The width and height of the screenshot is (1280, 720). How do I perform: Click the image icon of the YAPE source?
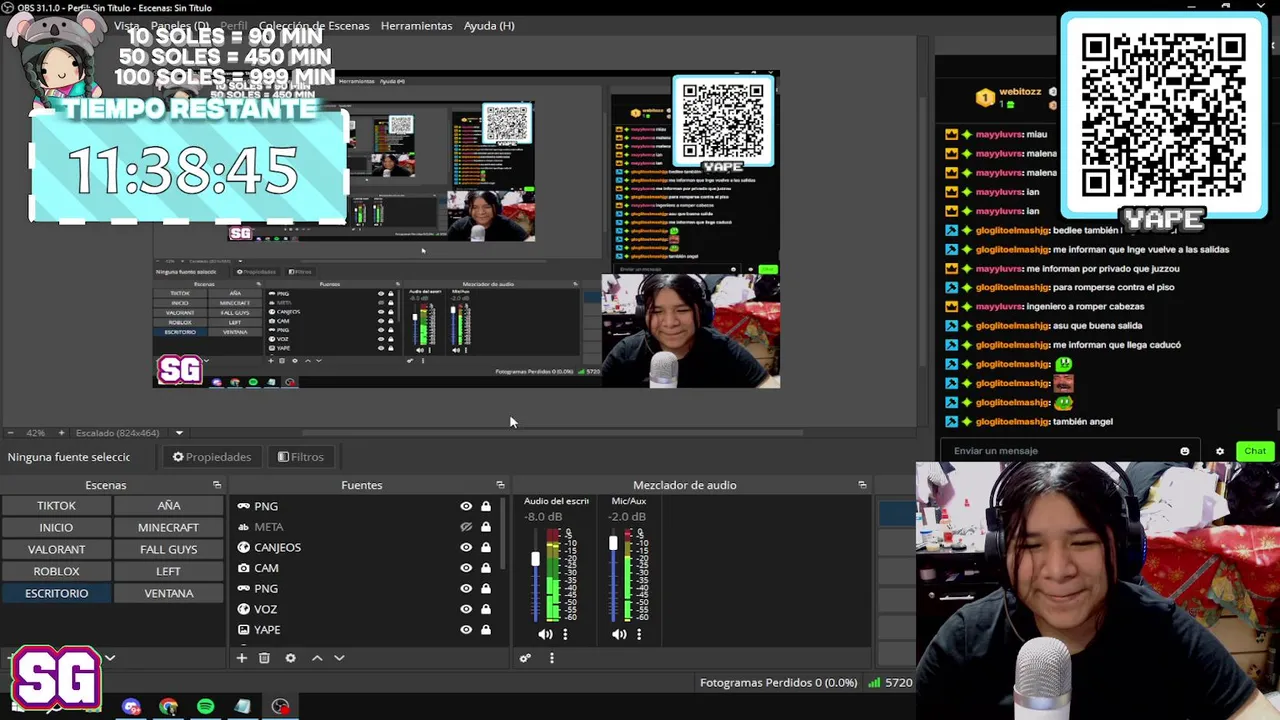pyautogui.click(x=243, y=630)
